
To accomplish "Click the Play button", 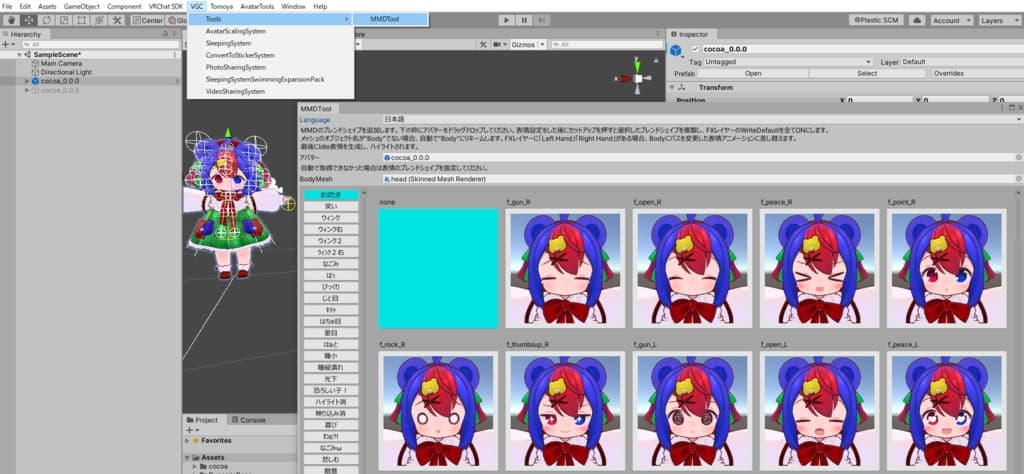I will 506,20.
